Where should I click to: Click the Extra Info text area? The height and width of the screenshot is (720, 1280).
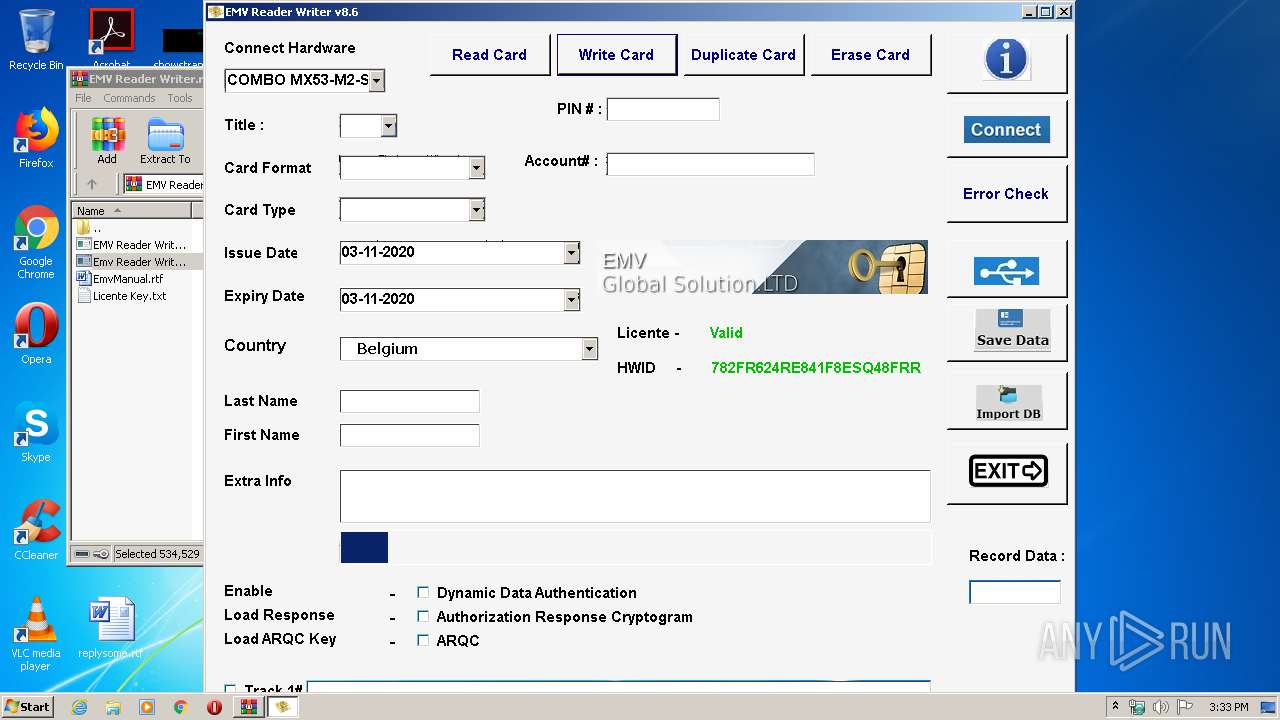(x=635, y=496)
